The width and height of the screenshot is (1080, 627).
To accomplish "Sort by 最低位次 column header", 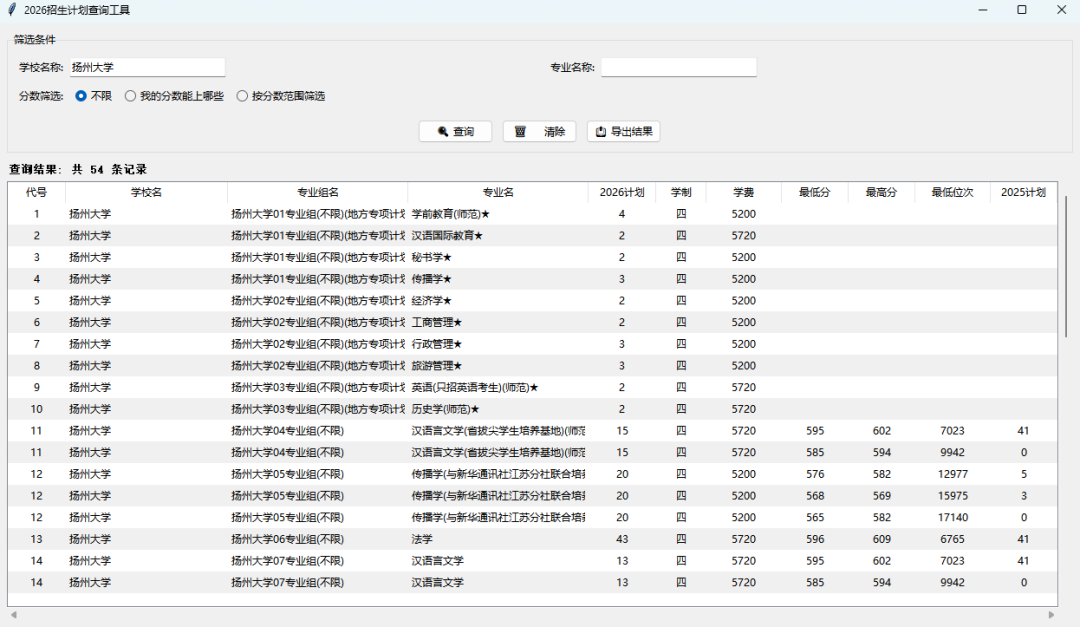I will click(953, 192).
